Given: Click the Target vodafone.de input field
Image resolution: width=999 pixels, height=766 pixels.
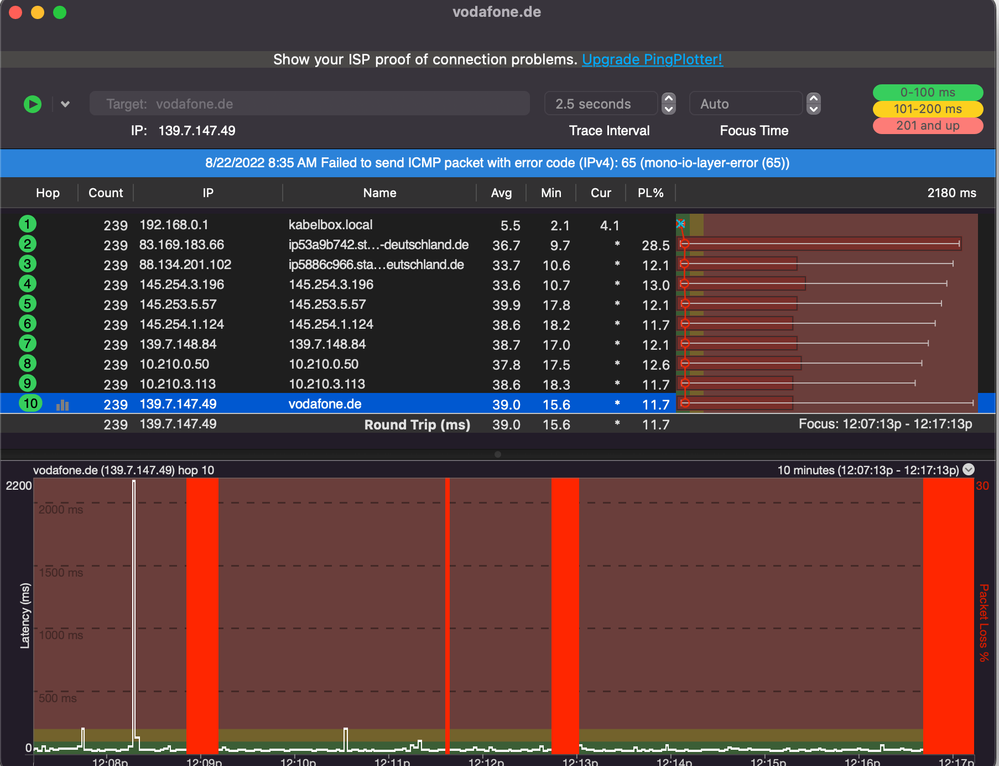Looking at the screenshot, I should click(310, 103).
